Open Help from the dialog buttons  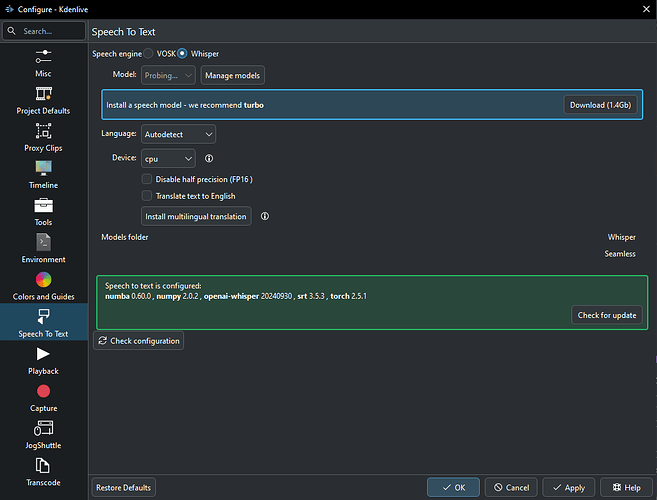click(626, 487)
